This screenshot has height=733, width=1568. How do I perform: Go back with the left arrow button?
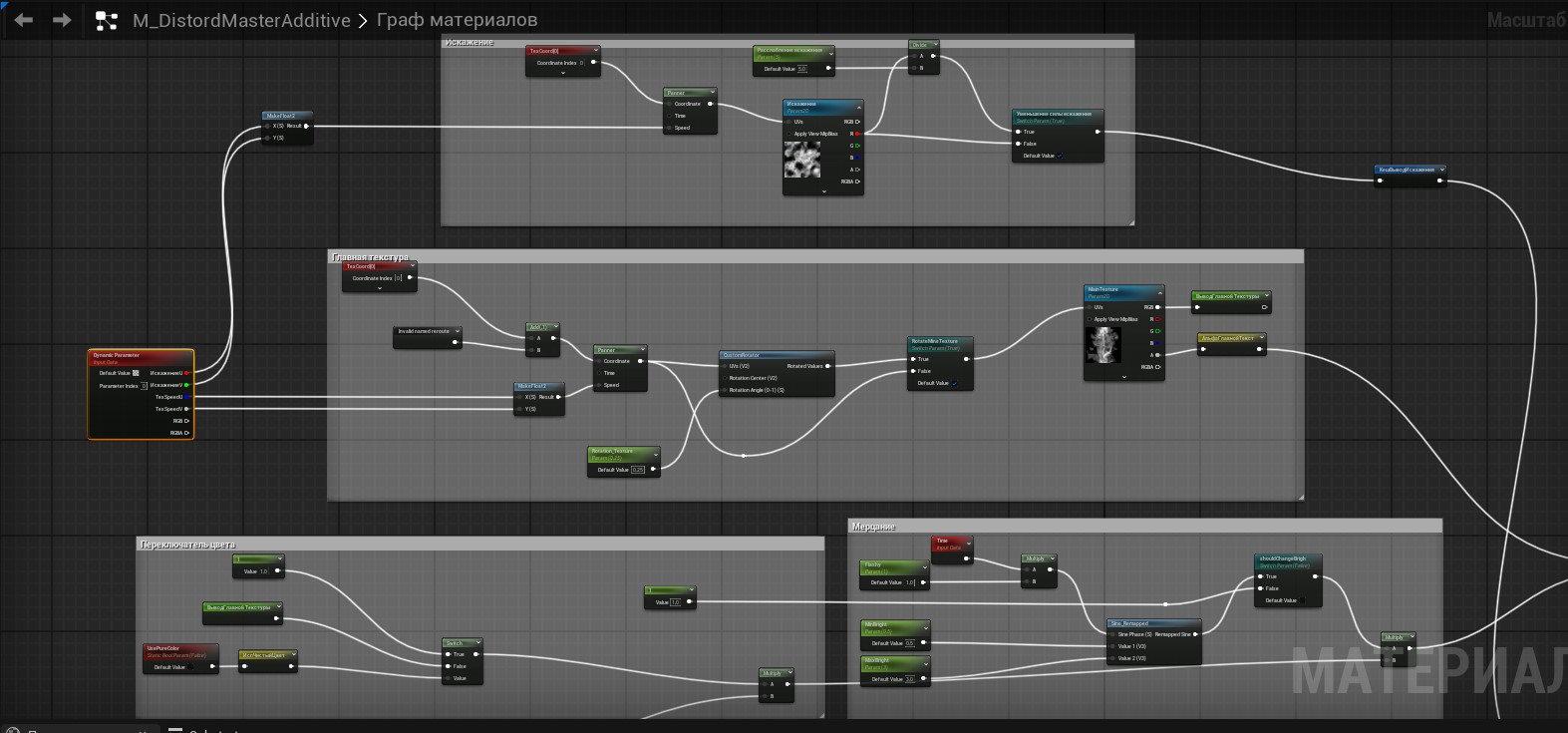[24, 20]
